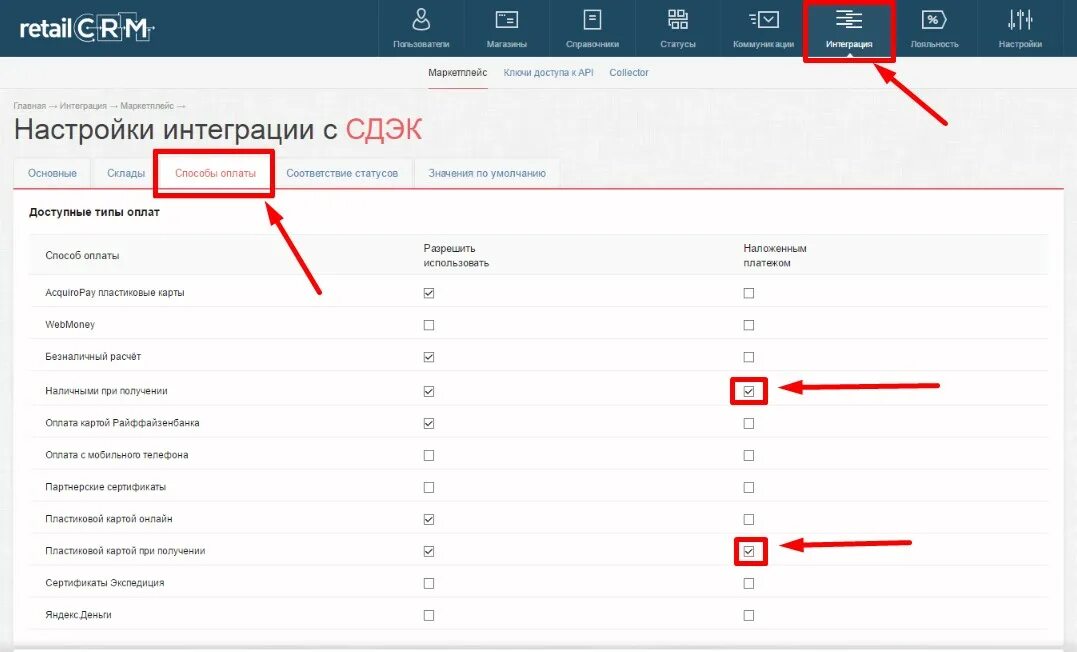Click the Способ оплаты column header
The image size is (1077, 652).
pos(82,256)
